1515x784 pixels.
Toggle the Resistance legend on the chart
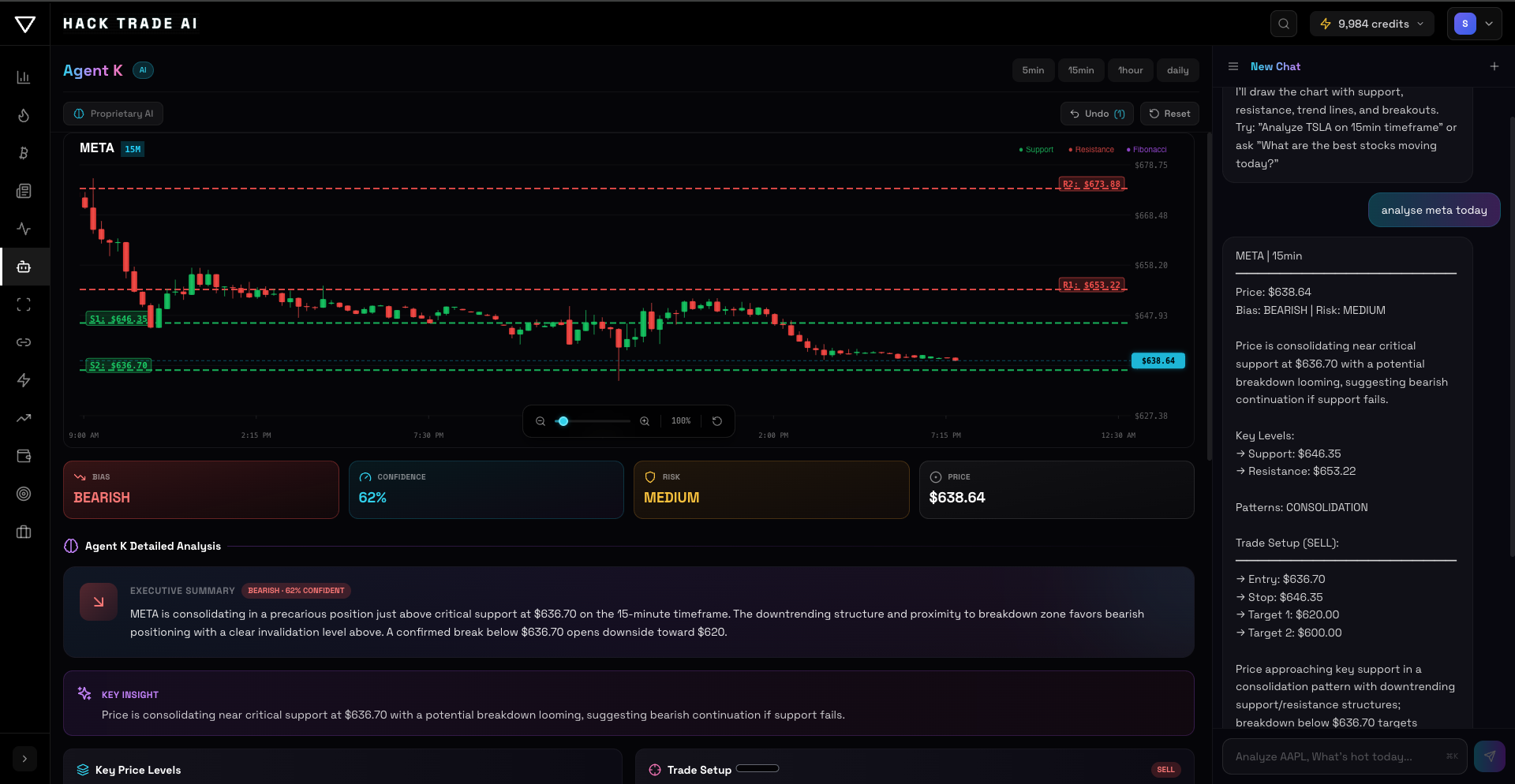pyautogui.click(x=1090, y=149)
